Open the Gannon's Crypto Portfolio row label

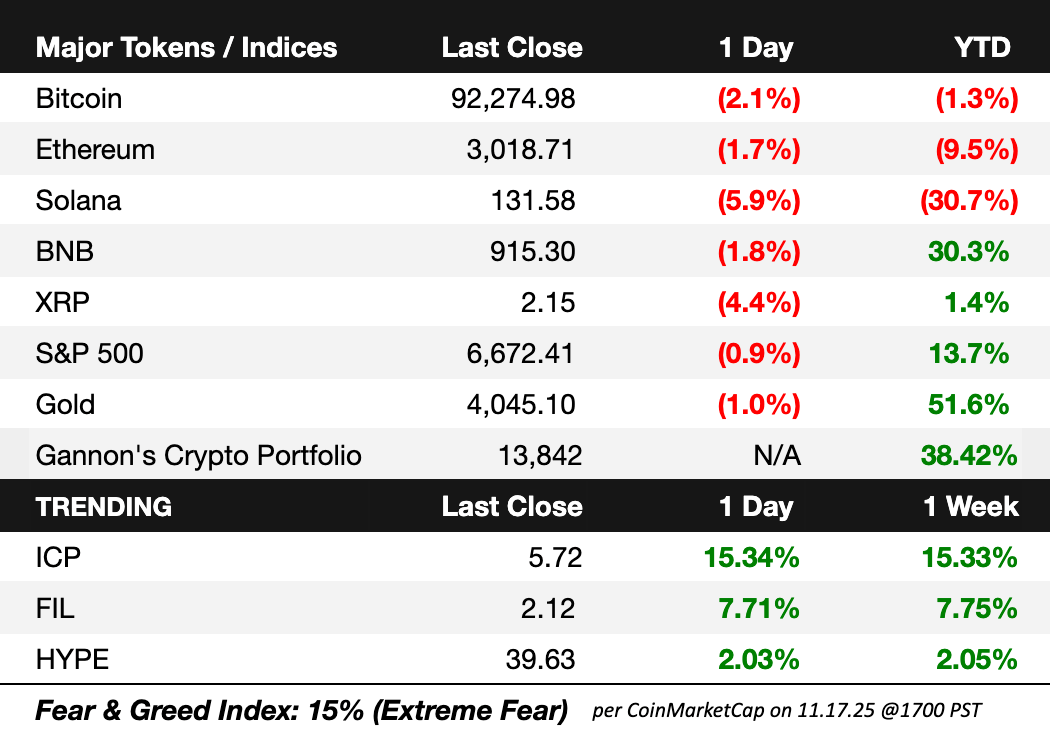point(199,456)
